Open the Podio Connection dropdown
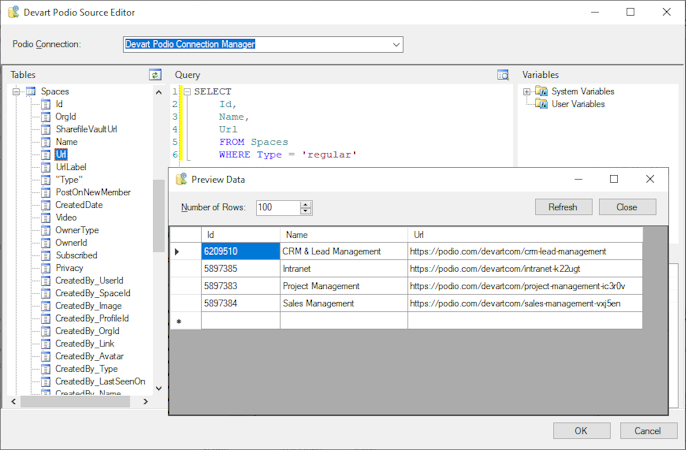Image resolution: width=686 pixels, height=450 pixels. point(396,45)
